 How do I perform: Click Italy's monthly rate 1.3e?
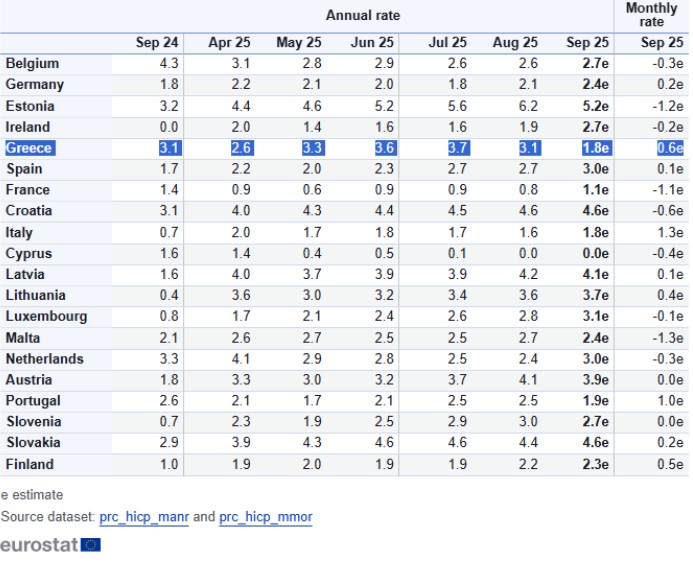click(668, 233)
